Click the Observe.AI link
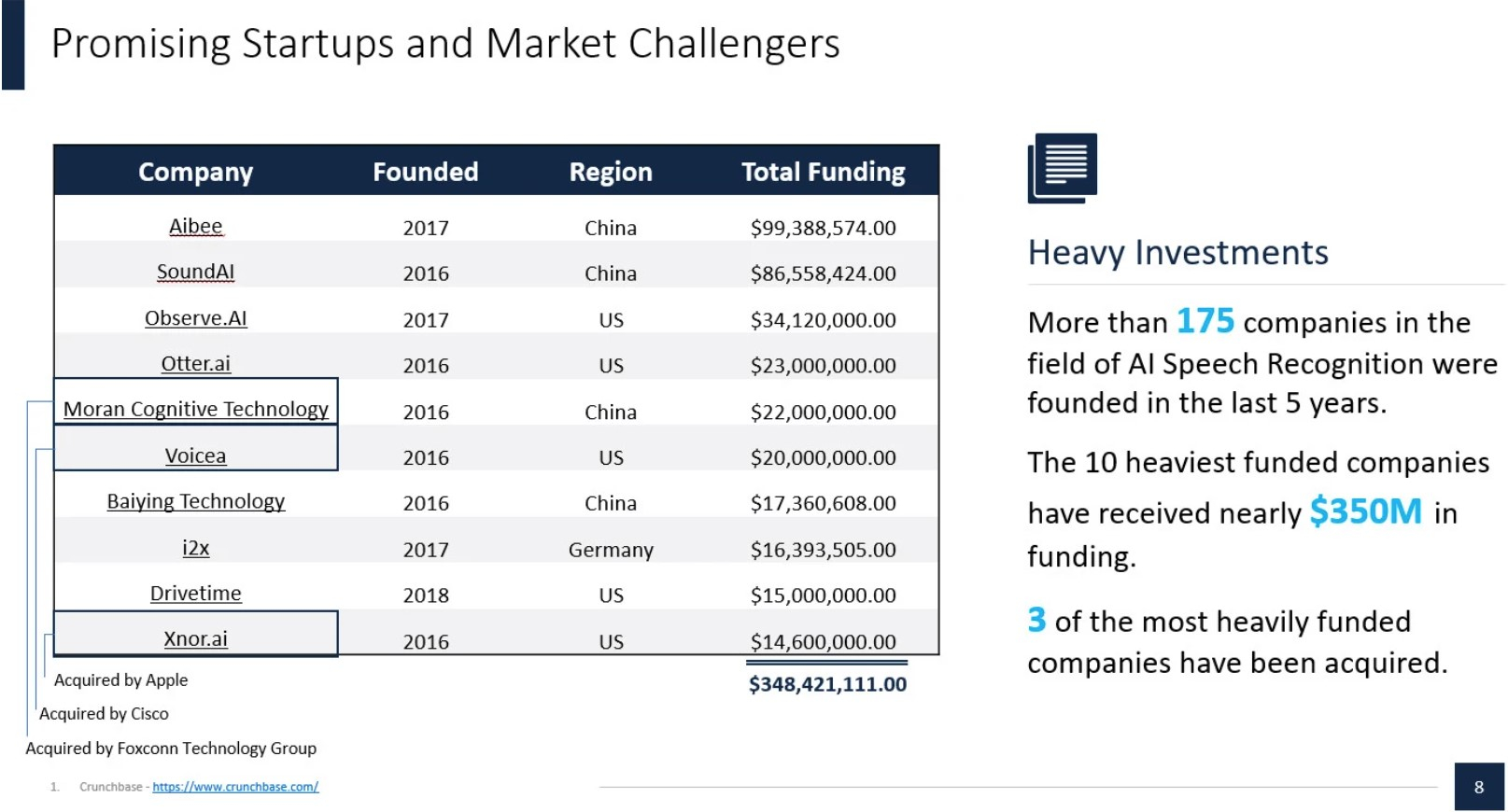Screen dimensions: 1508x812 (196, 318)
